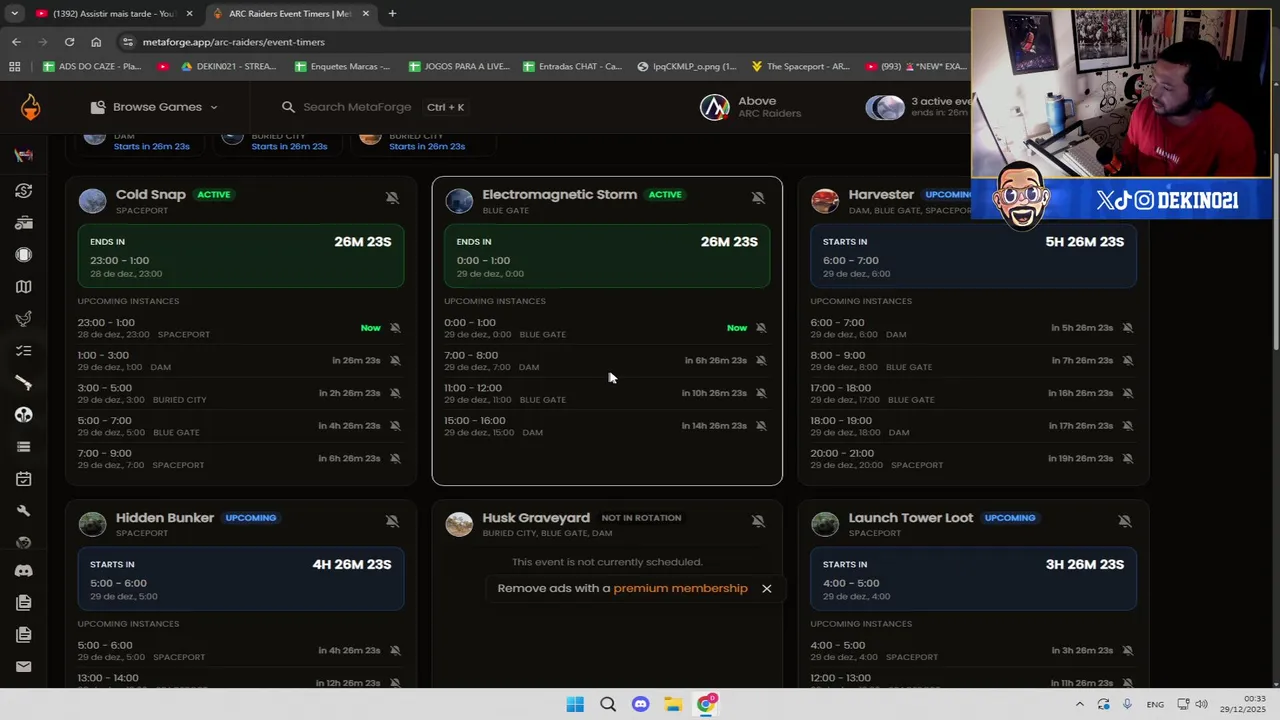1280x720 pixels.
Task: Toggle Hidden Bunker event notification bell
Action: coord(392,521)
